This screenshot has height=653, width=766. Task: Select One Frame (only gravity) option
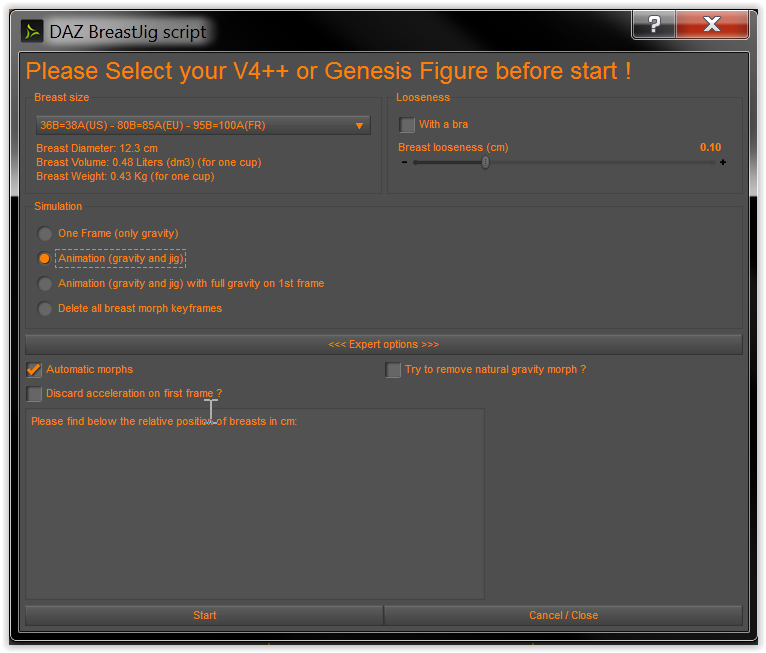[x=45, y=233]
